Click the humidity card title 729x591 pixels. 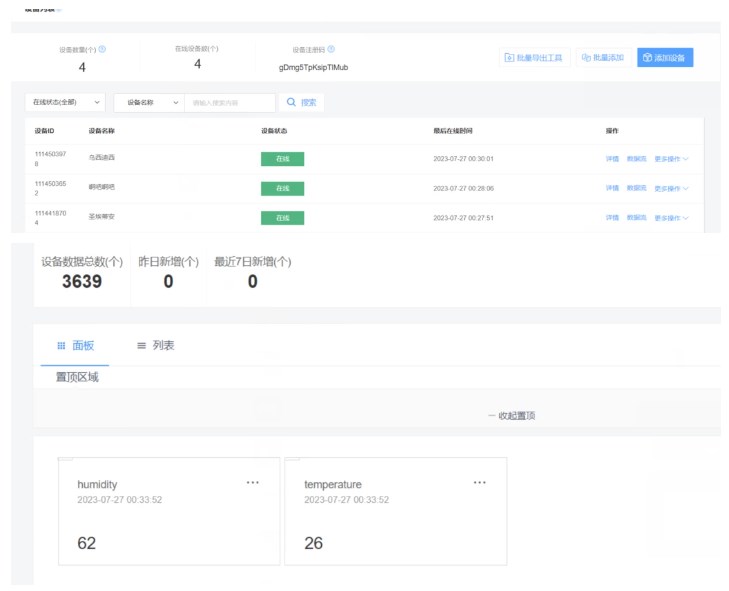point(97,485)
